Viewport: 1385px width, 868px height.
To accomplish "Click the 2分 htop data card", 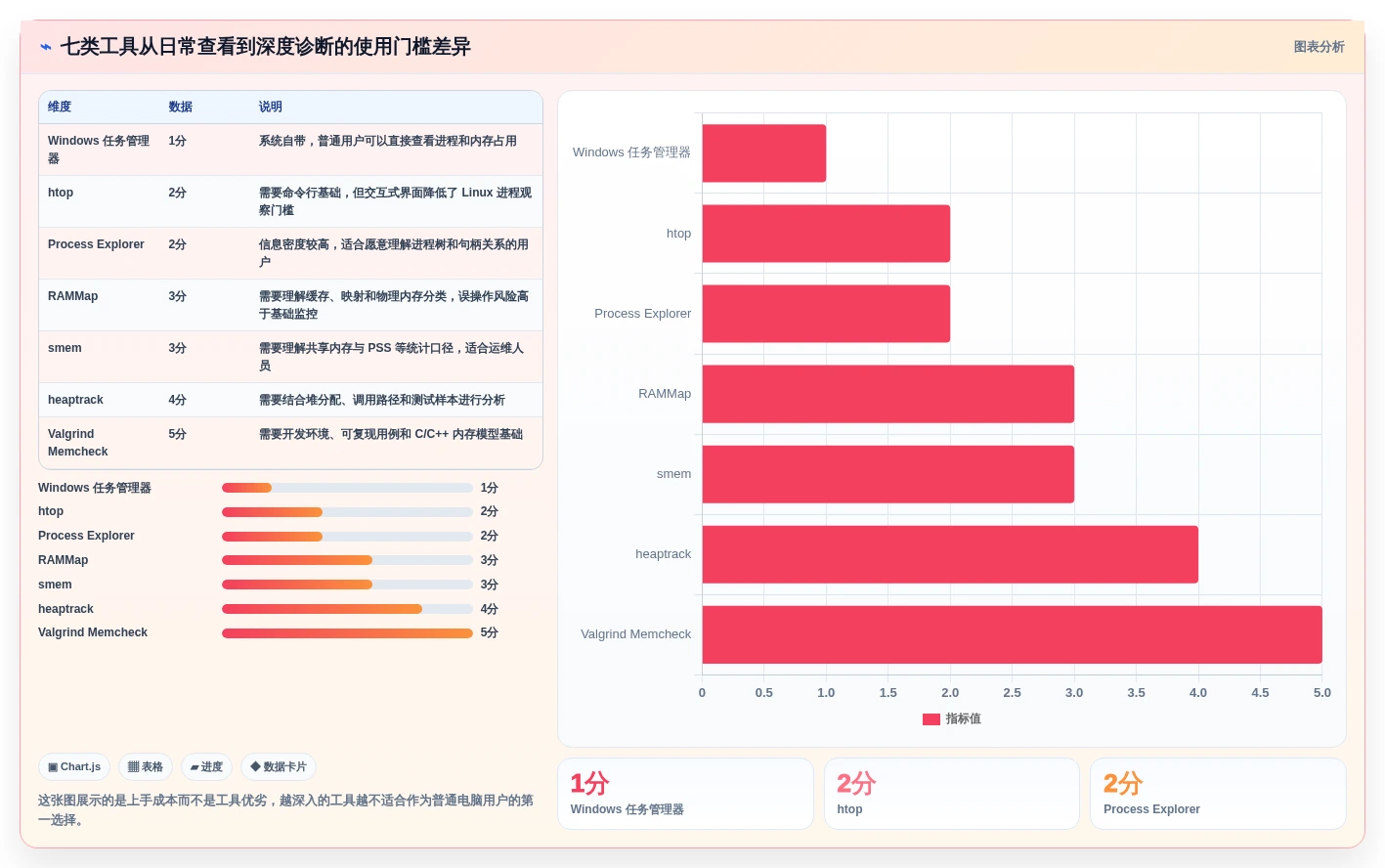I will coord(952,794).
